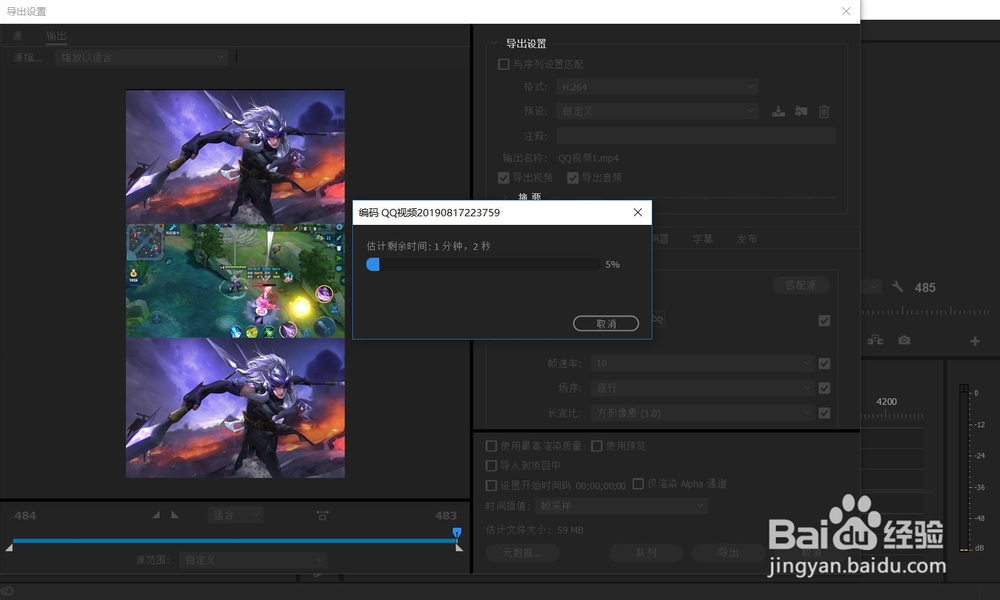Viewport: 1000px width, 600px height.
Task: Click the 483 out-point timecode
Action: tap(446, 515)
